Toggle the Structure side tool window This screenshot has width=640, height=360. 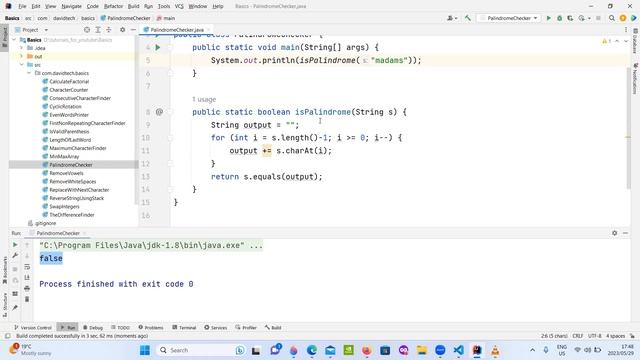click(x=4, y=304)
